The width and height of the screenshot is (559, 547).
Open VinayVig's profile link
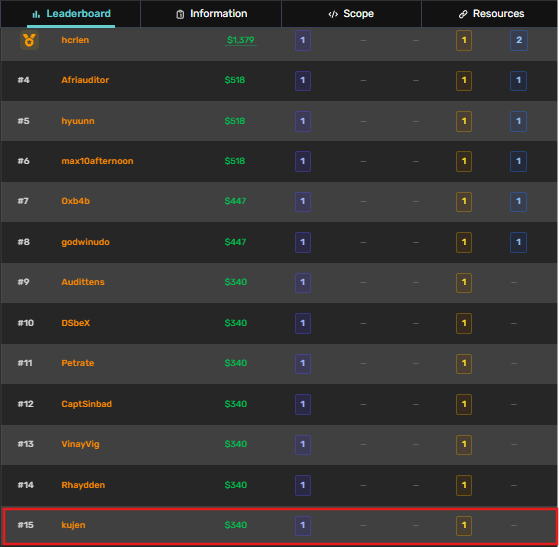tap(81, 444)
